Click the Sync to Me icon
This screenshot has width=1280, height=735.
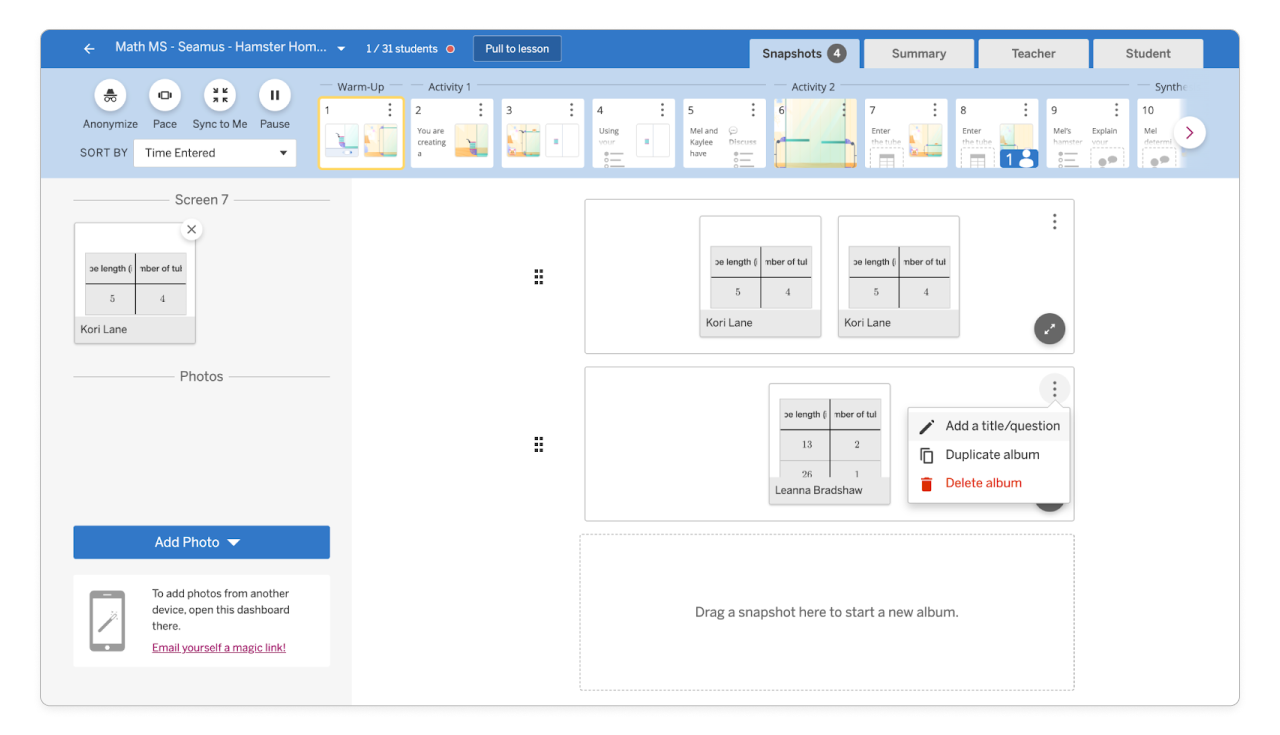point(220,97)
